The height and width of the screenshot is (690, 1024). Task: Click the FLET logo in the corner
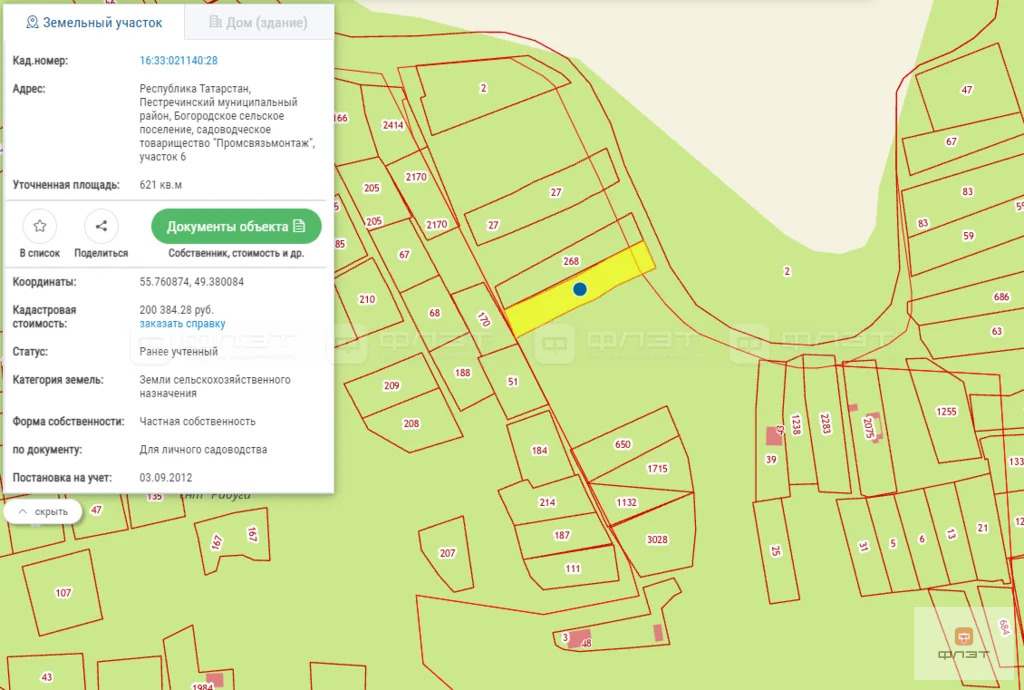pos(964,643)
